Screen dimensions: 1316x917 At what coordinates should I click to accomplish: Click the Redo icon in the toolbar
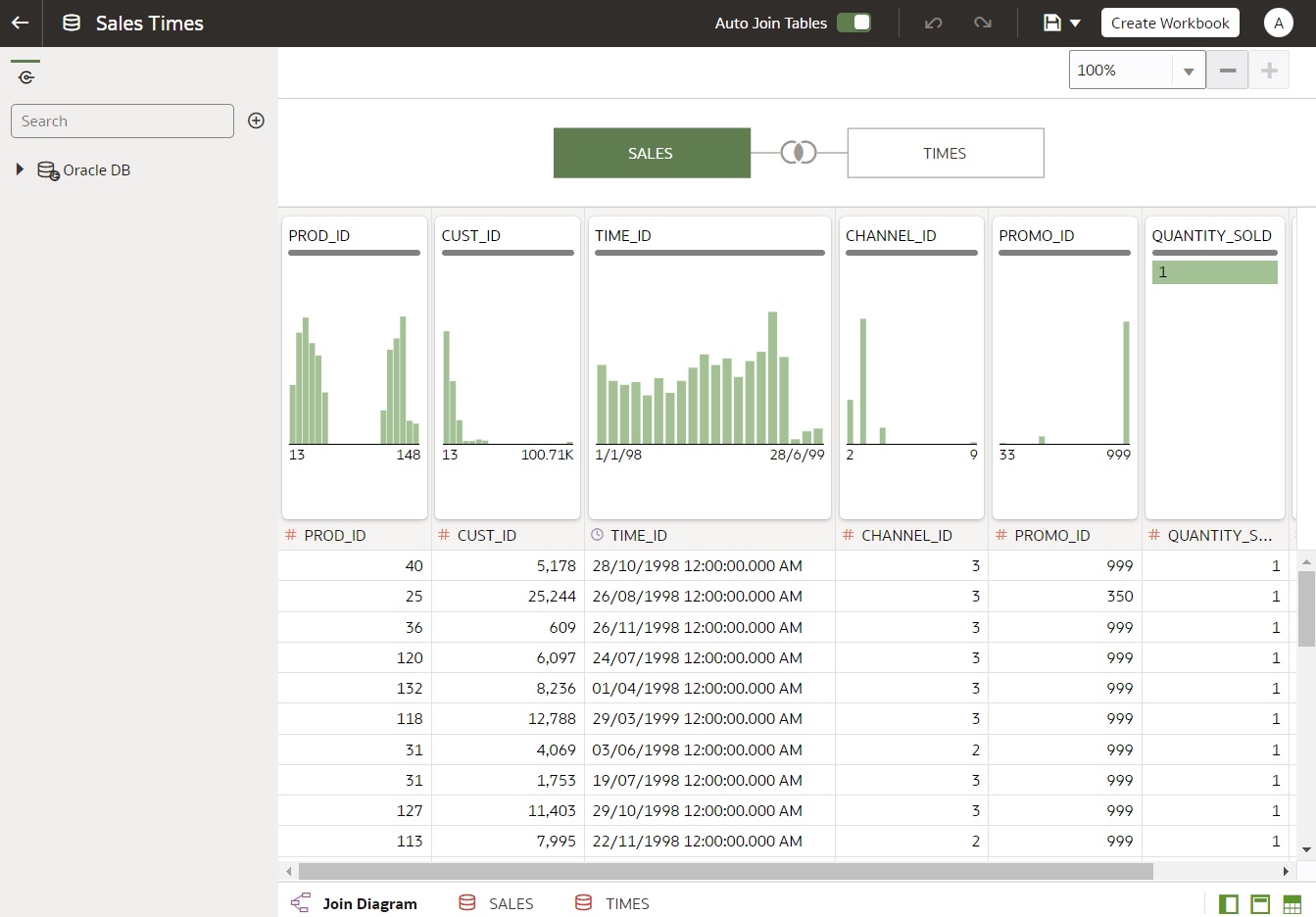[983, 22]
